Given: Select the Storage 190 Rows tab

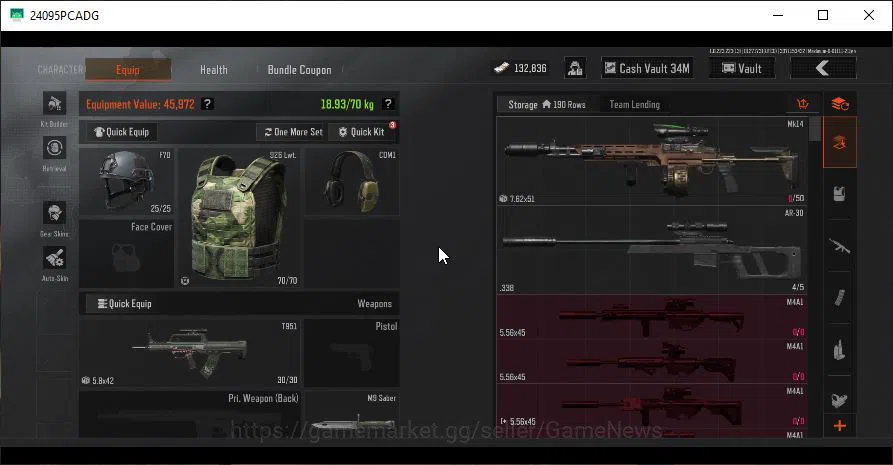Looking at the screenshot, I should tap(547, 104).
